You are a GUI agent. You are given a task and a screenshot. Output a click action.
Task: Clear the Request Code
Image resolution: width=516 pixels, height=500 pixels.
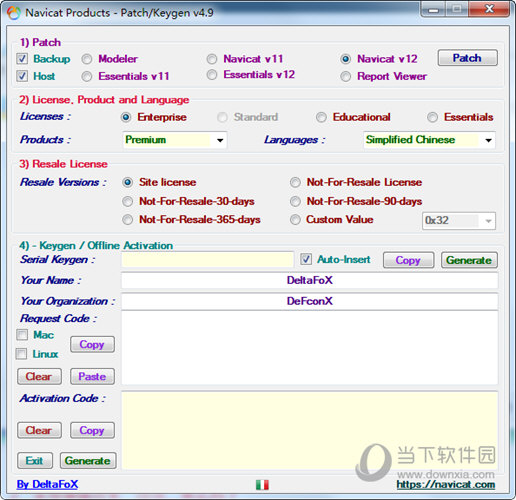click(x=39, y=376)
